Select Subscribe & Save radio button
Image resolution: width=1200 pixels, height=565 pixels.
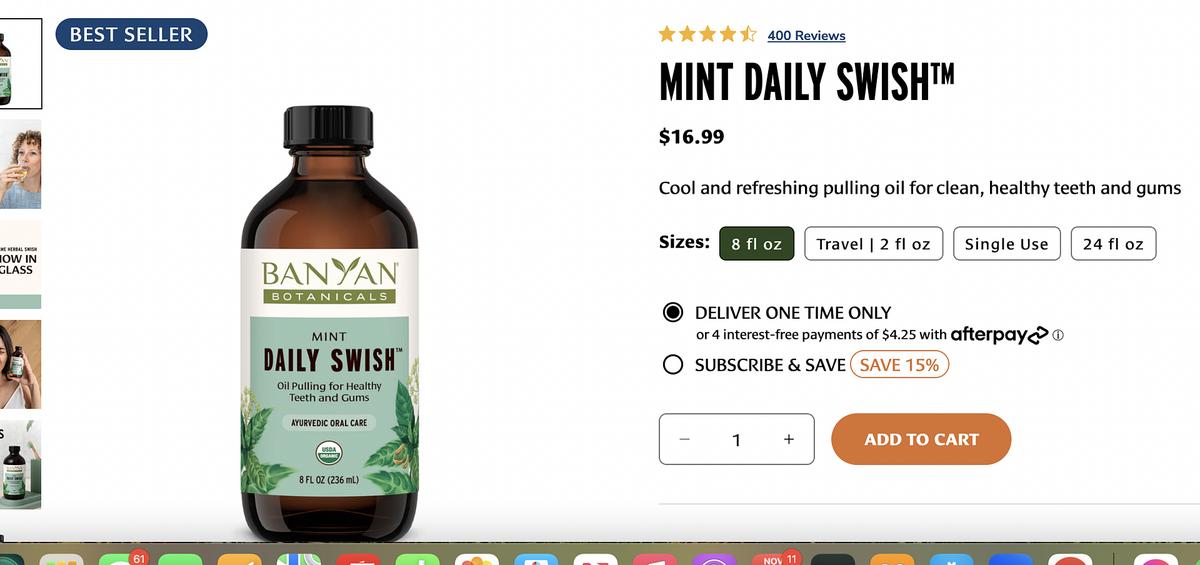coord(673,365)
